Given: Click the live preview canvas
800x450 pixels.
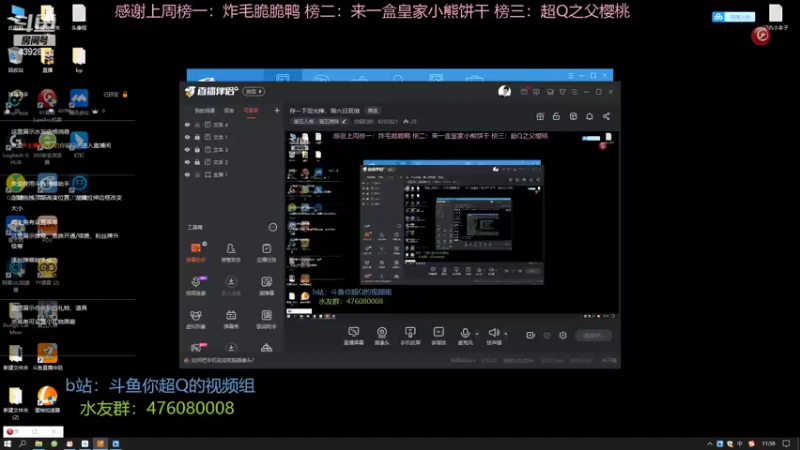Looking at the screenshot, I should pyautogui.click(x=452, y=225).
